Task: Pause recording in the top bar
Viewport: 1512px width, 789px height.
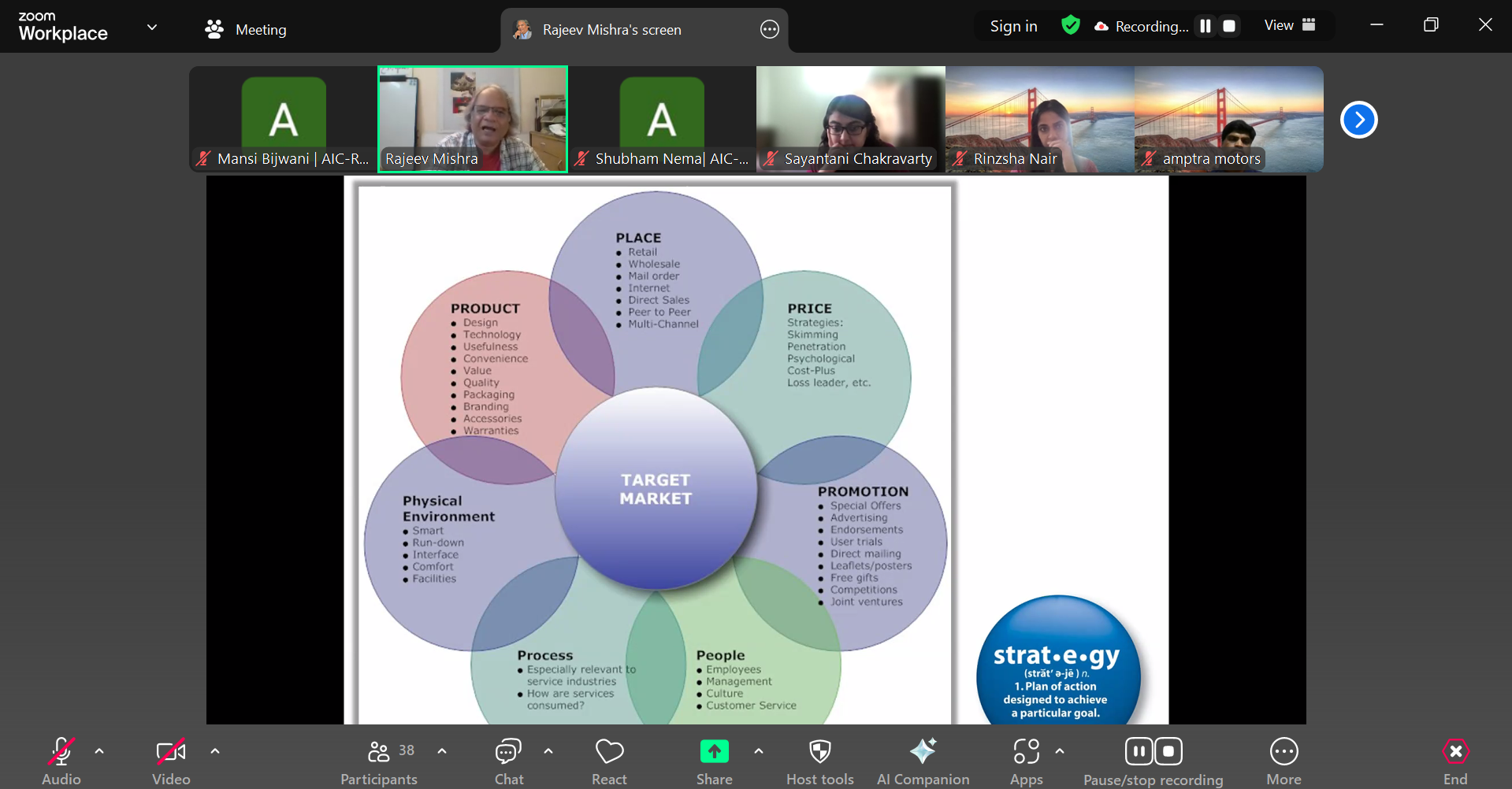Action: tap(1205, 26)
